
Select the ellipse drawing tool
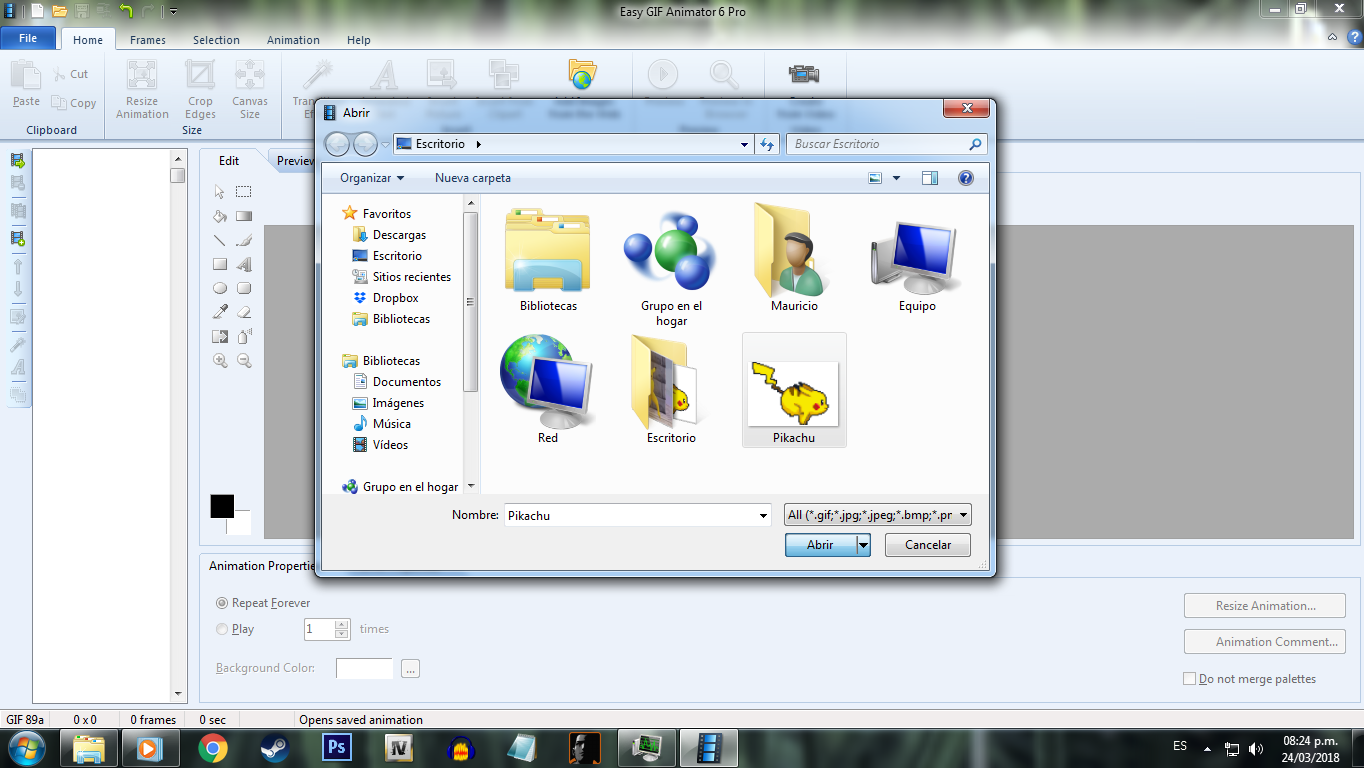tap(220, 289)
